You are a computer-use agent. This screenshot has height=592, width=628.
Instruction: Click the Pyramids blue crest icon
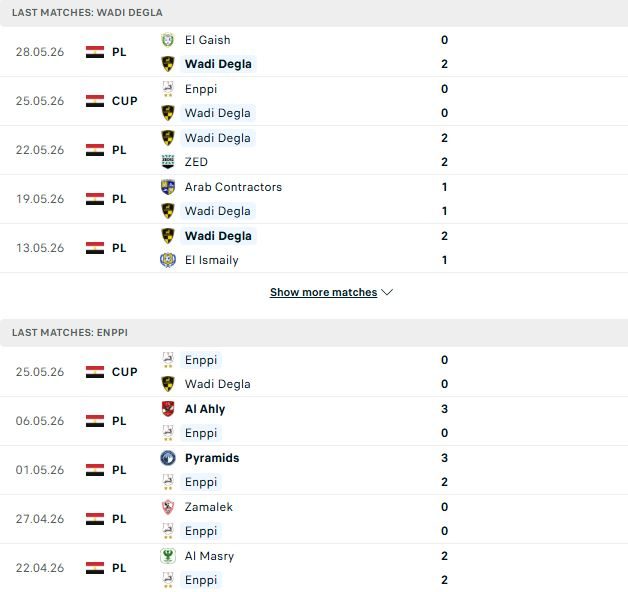click(168, 458)
